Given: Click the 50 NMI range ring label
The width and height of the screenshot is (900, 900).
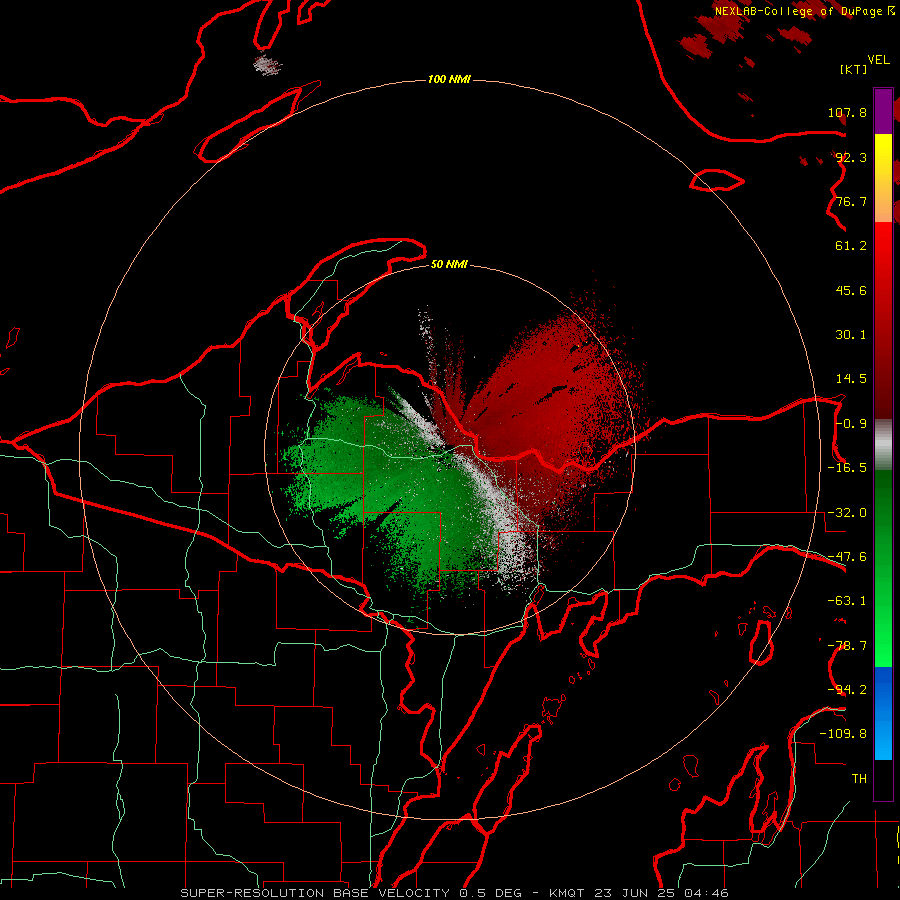Looking at the screenshot, I should click(449, 265).
